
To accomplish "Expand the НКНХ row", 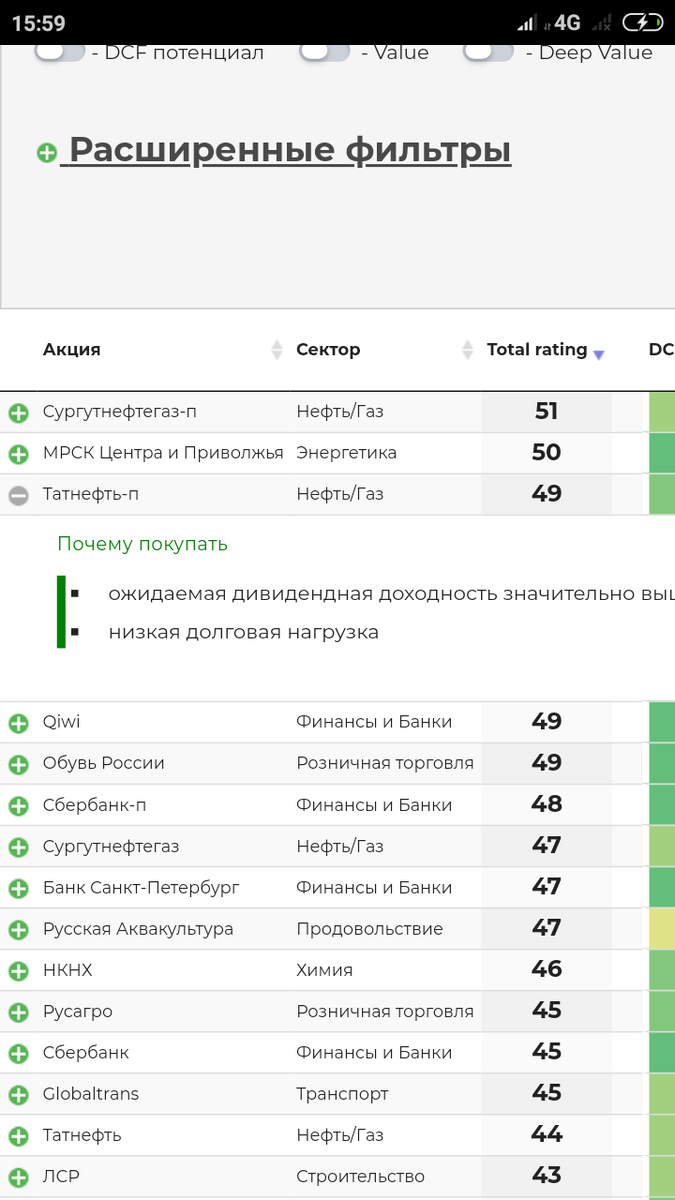I will pyautogui.click(x=18, y=971).
